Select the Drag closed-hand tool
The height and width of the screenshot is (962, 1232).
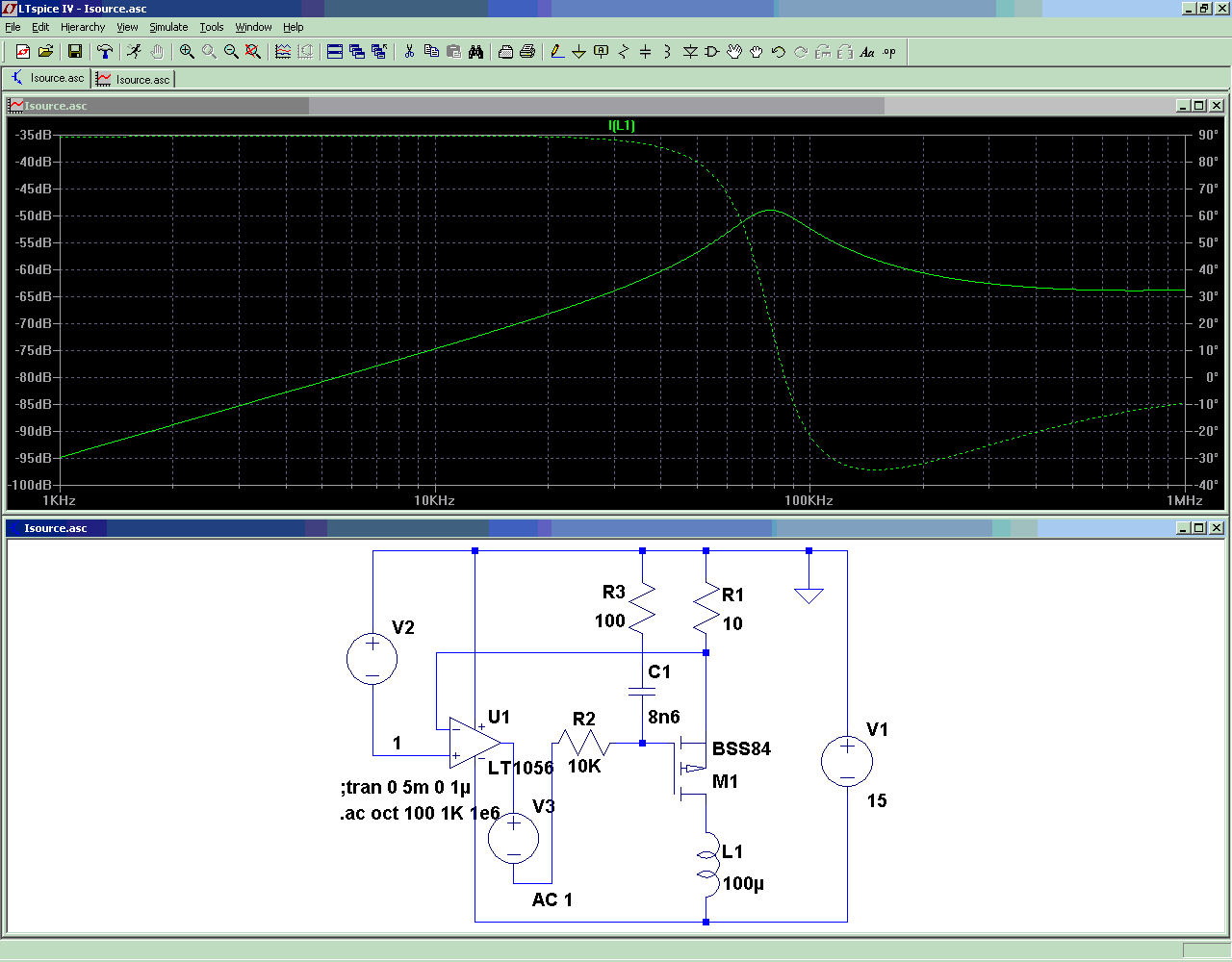click(757, 52)
